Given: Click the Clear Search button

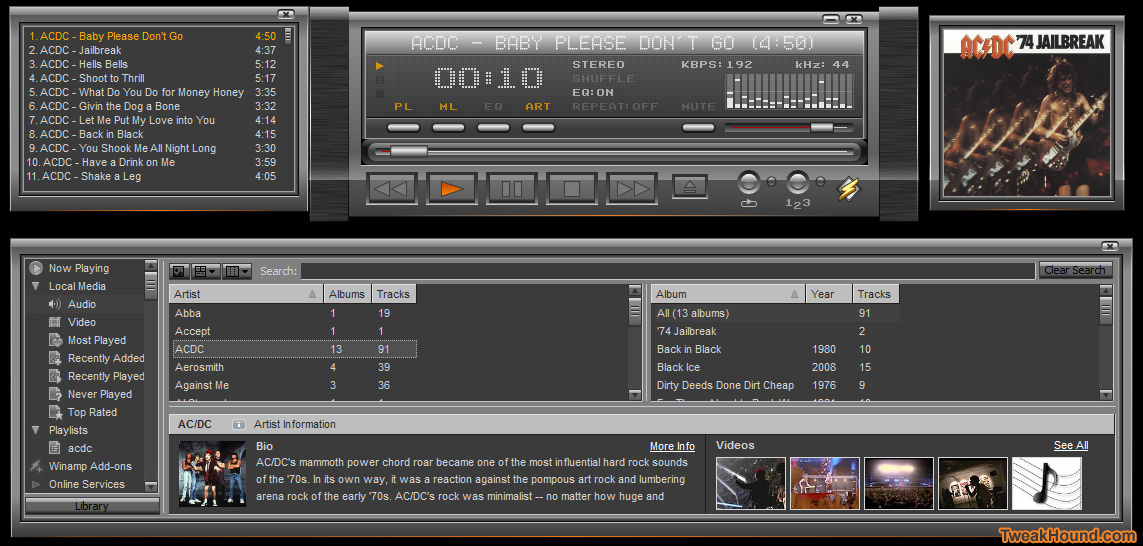Looking at the screenshot, I should point(1075,270).
